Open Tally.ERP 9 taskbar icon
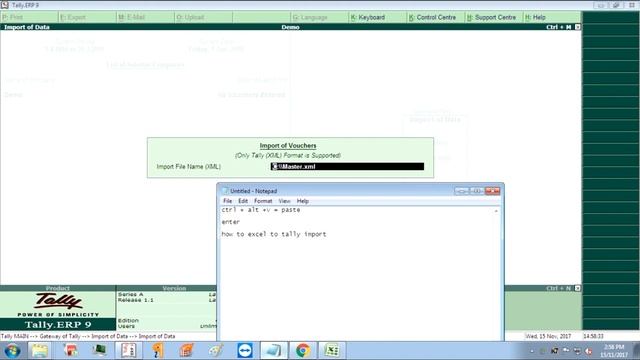 point(129,351)
